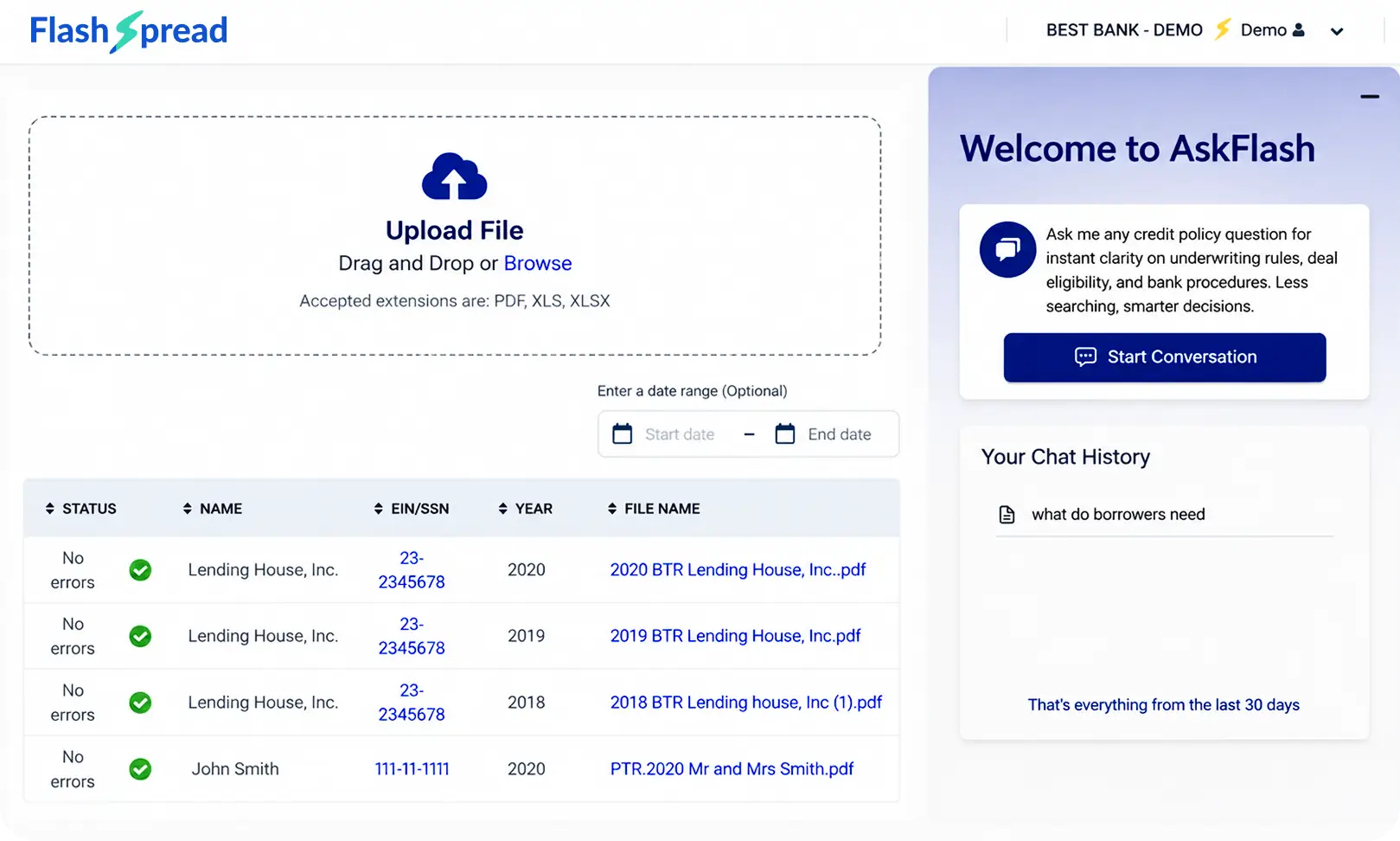Click the AskFlash chat bubble icon
The image size is (1400, 841).
click(x=1007, y=249)
